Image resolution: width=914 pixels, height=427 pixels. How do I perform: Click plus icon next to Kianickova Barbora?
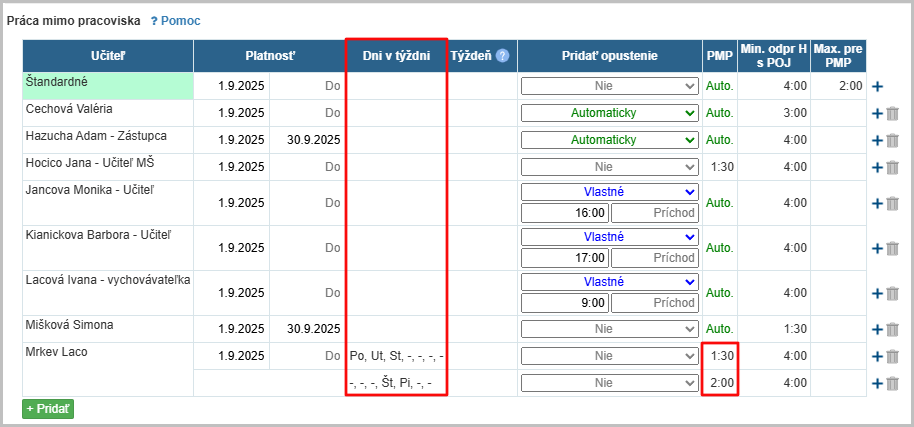[877, 248]
